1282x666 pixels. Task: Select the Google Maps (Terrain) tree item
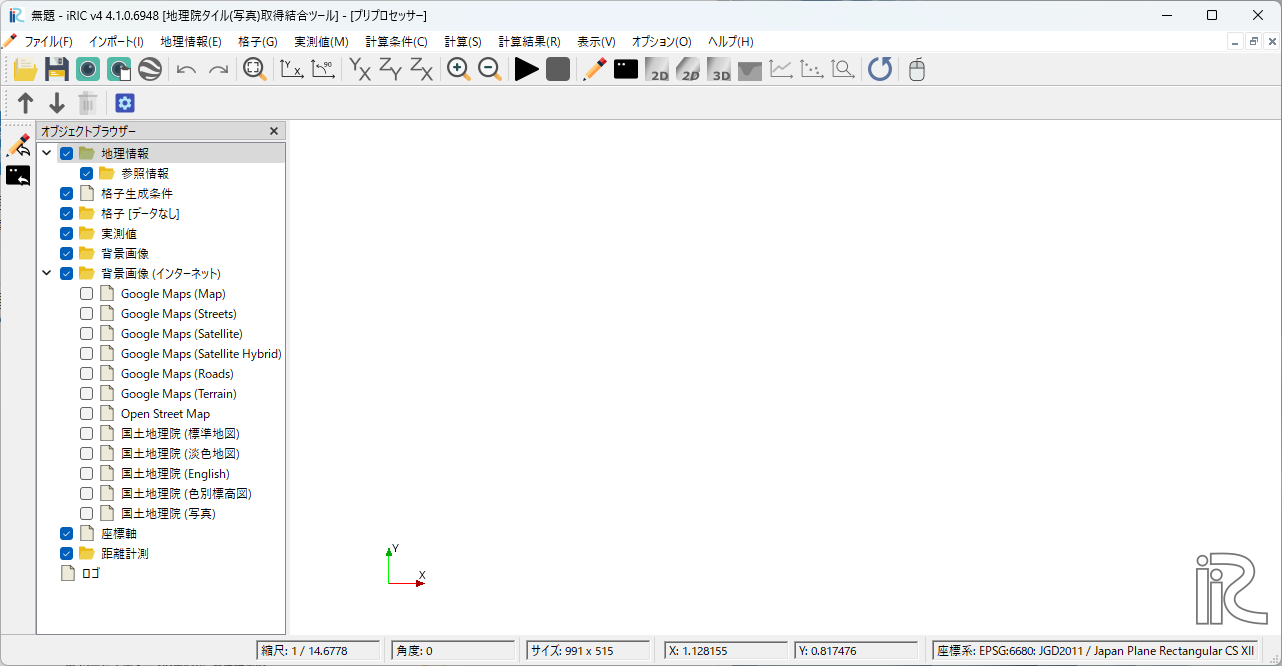coord(179,393)
